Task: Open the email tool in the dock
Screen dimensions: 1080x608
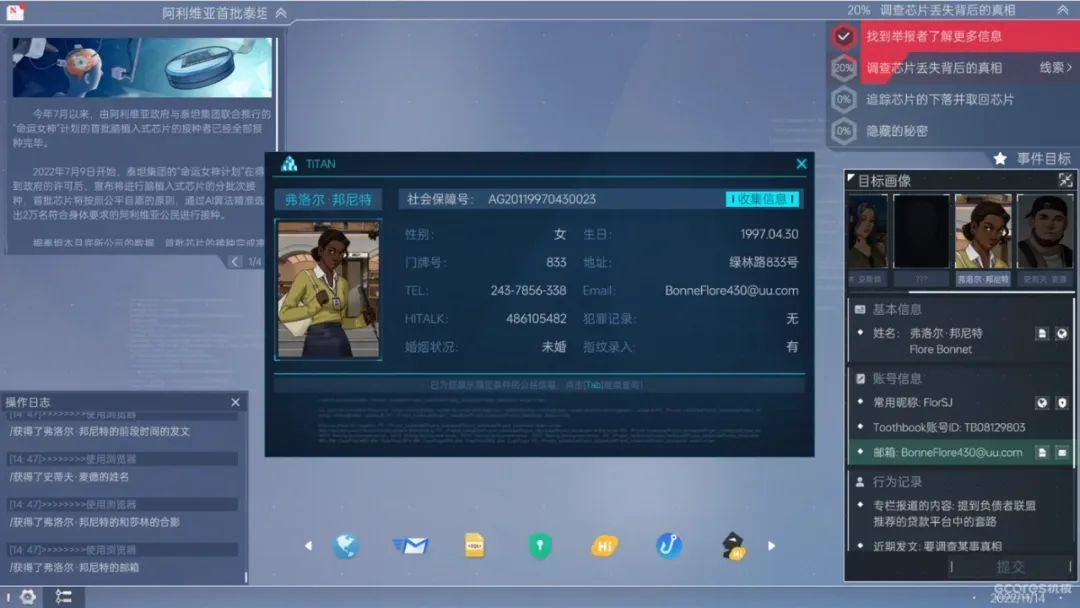Action: pos(411,546)
